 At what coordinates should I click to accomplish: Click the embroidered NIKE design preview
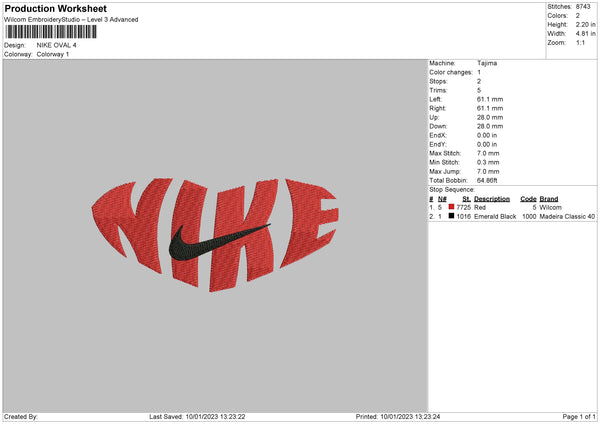[x=215, y=235]
